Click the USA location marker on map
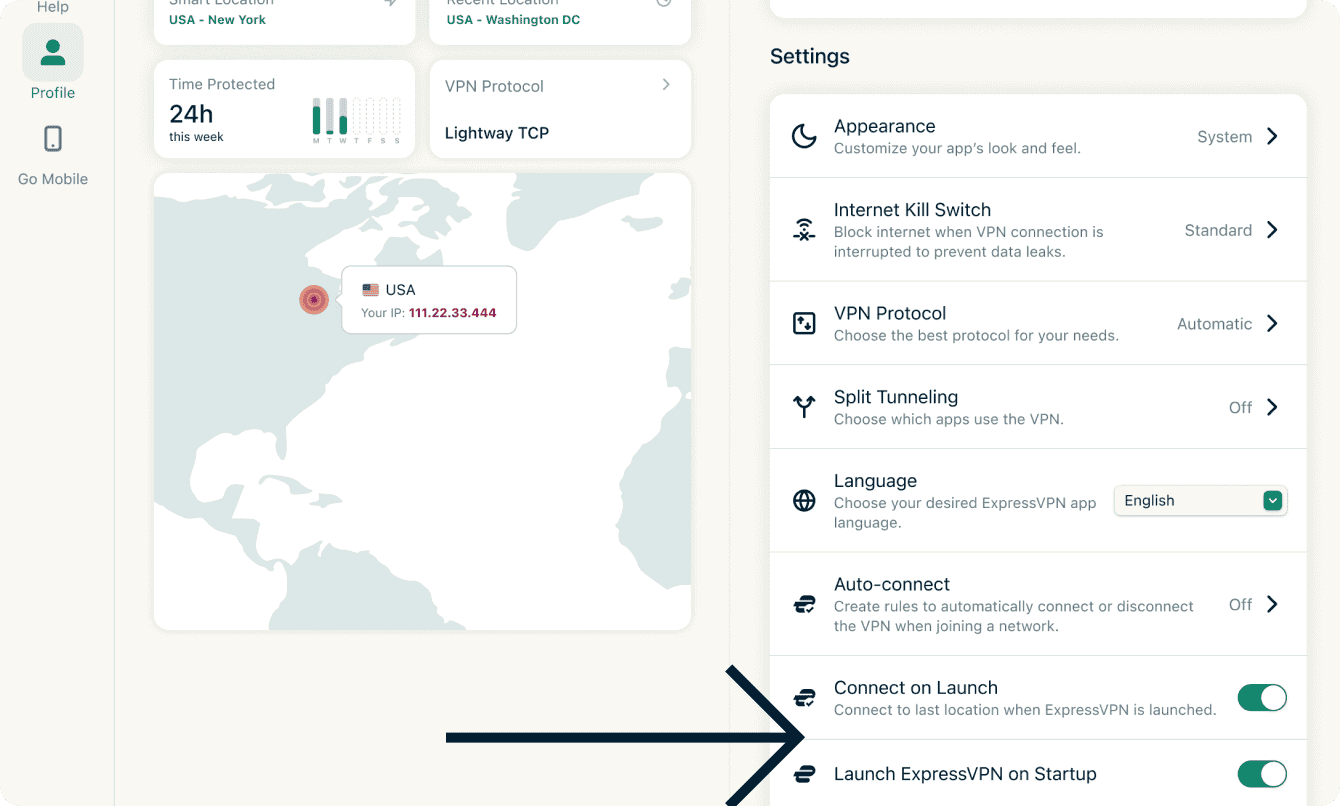The image size is (1340, 806). (x=314, y=300)
